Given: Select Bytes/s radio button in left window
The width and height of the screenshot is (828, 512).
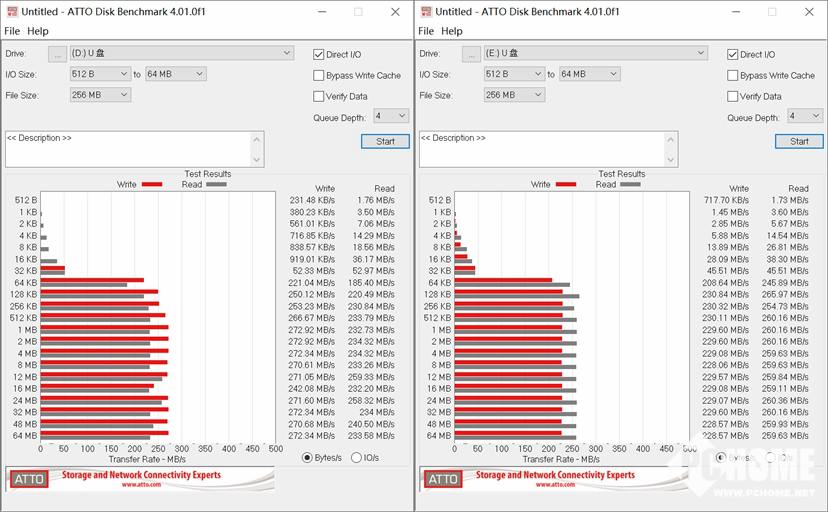Looking at the screenshot, I should 307,458.
